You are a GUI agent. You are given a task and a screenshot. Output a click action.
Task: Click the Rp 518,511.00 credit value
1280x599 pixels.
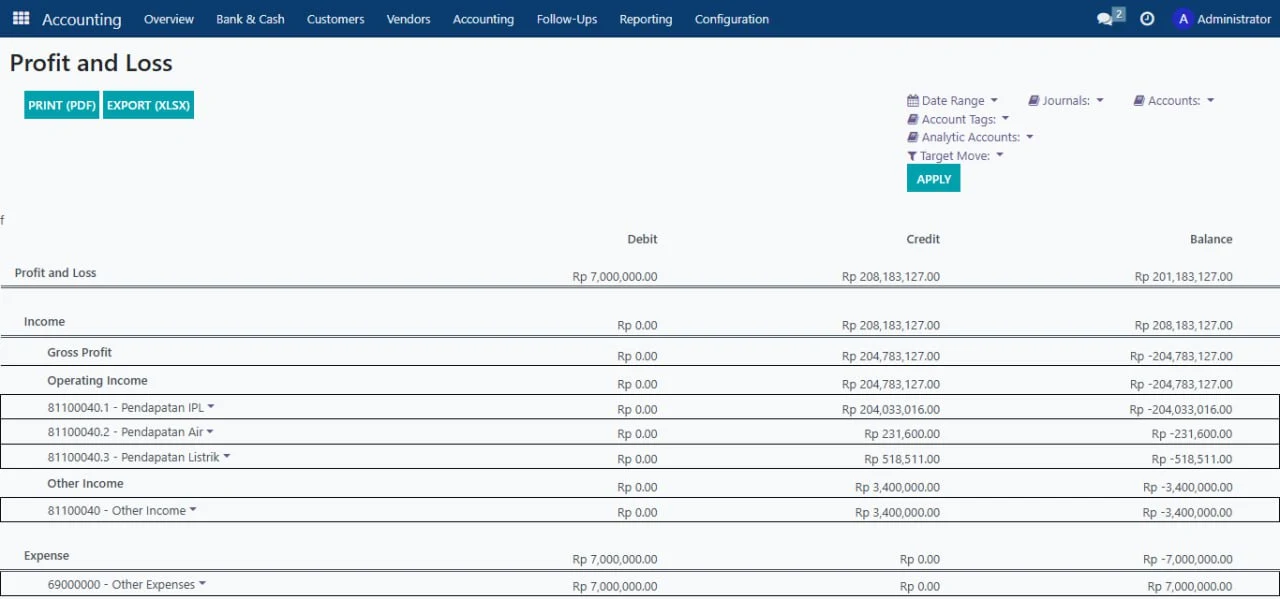pos(902,459)
